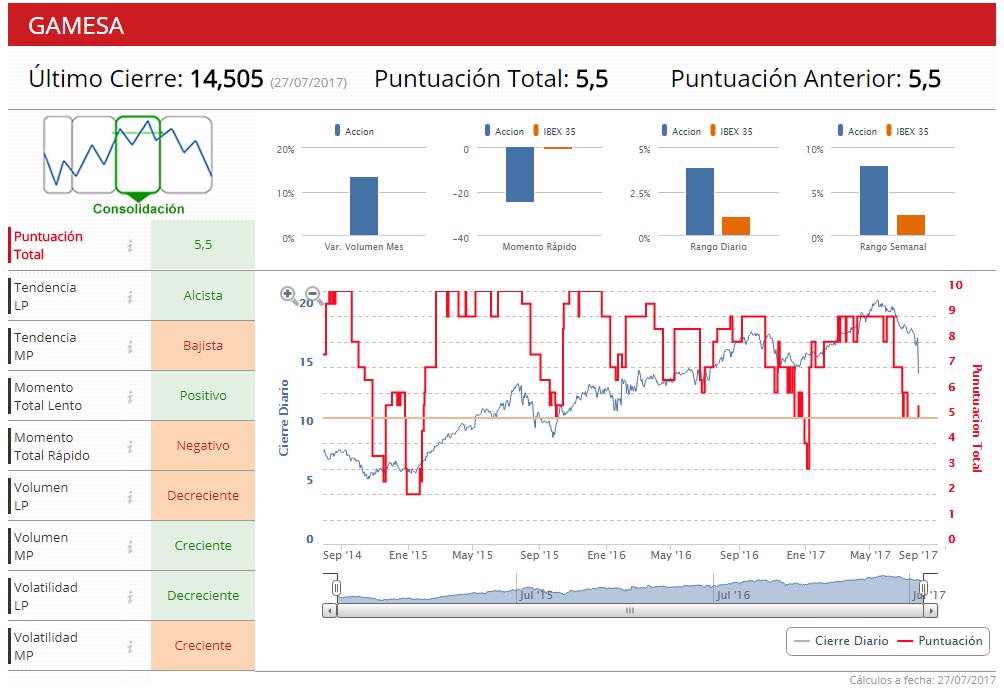The width and height of the screenshot is (1004, 690).
Task: Click the Rango Semanal blue Accion bar
Action: pyautogui.click(x=874, y=201)
